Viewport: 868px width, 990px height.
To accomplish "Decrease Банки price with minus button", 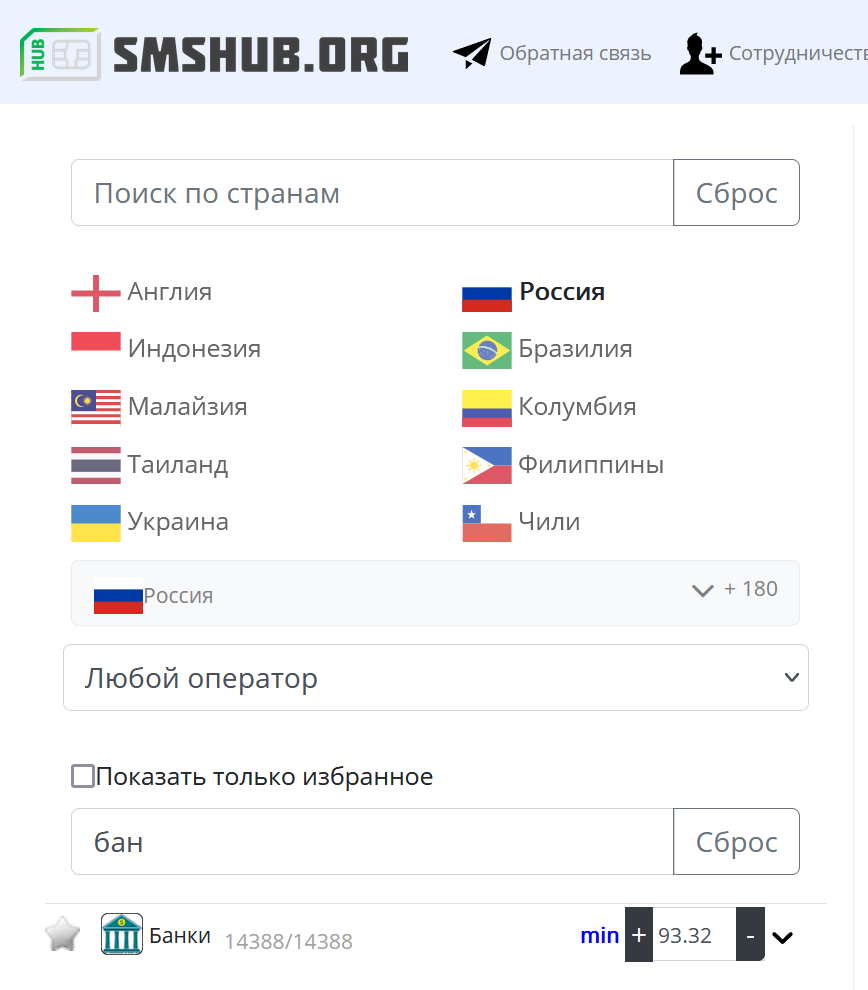I will pos(750,934).
